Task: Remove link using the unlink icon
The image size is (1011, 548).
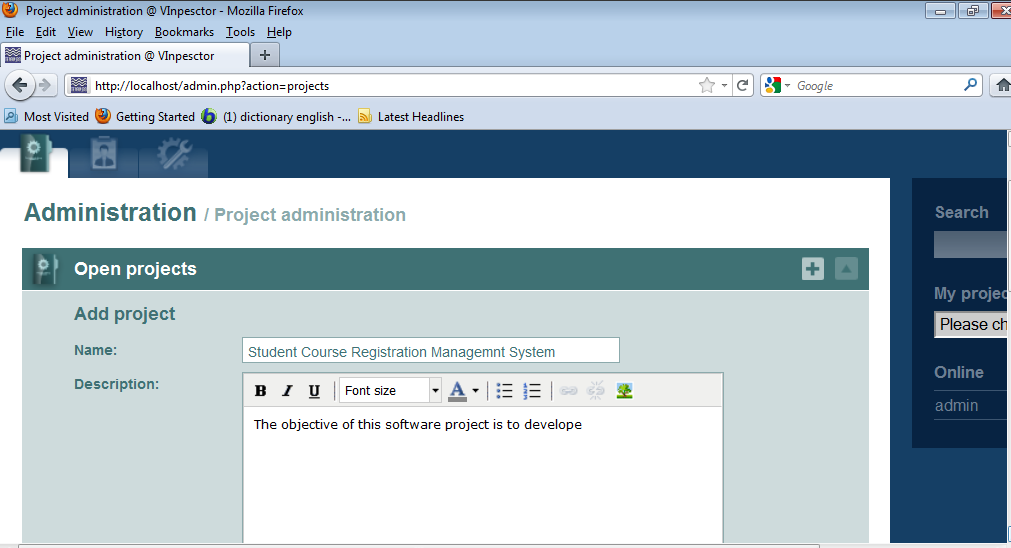Action: 596,391
